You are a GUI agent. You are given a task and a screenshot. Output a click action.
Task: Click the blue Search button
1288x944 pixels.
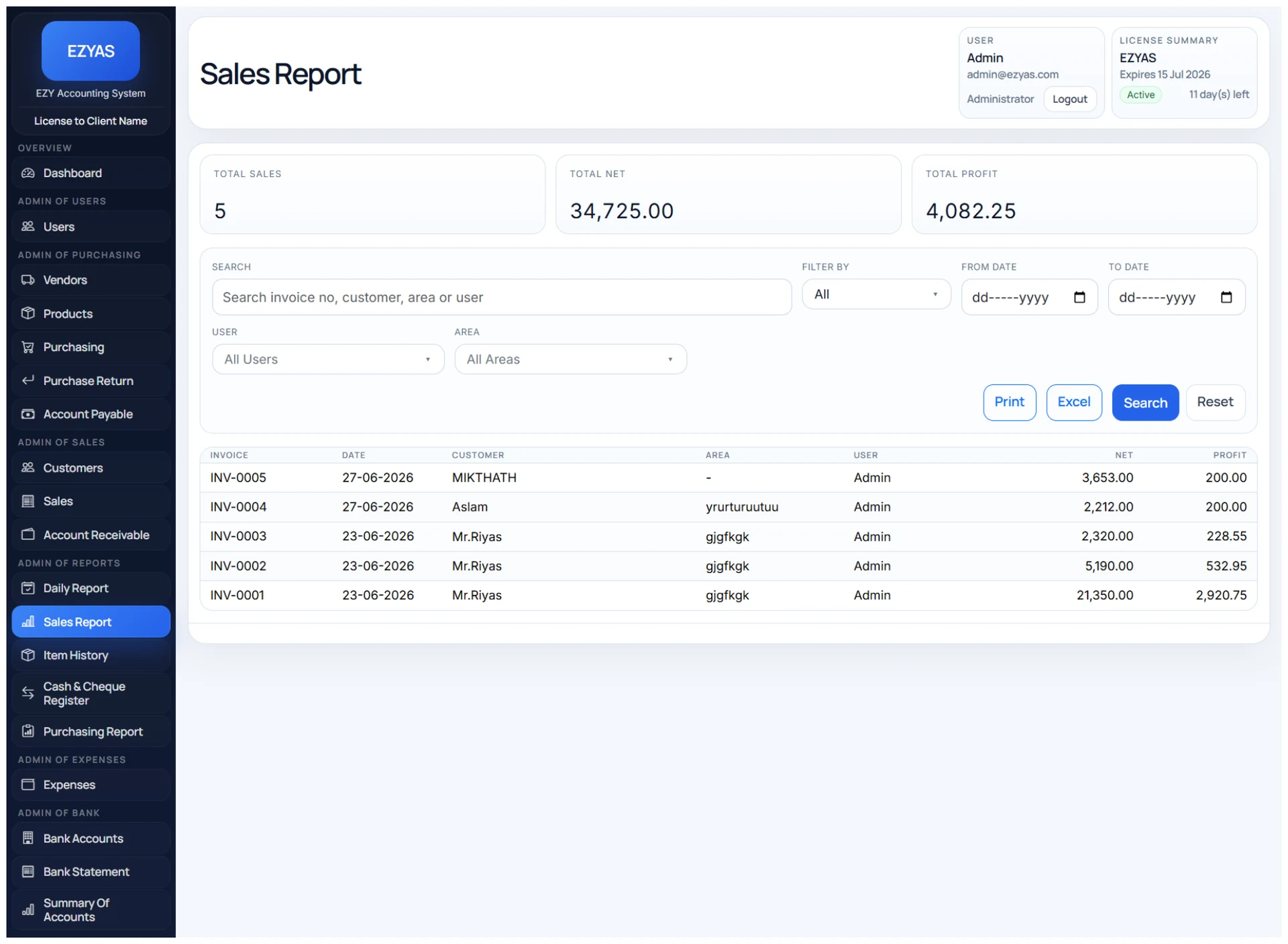coord(1145,403)
